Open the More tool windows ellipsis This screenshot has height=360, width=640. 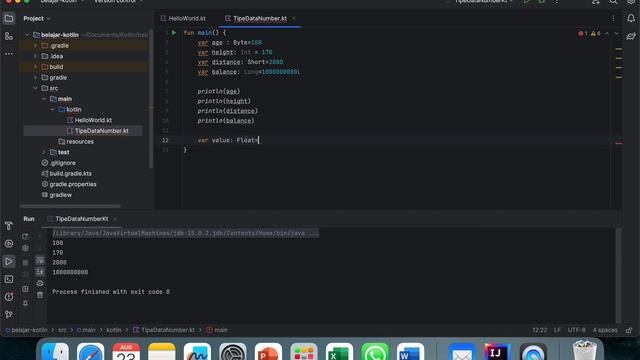(9, 53)
